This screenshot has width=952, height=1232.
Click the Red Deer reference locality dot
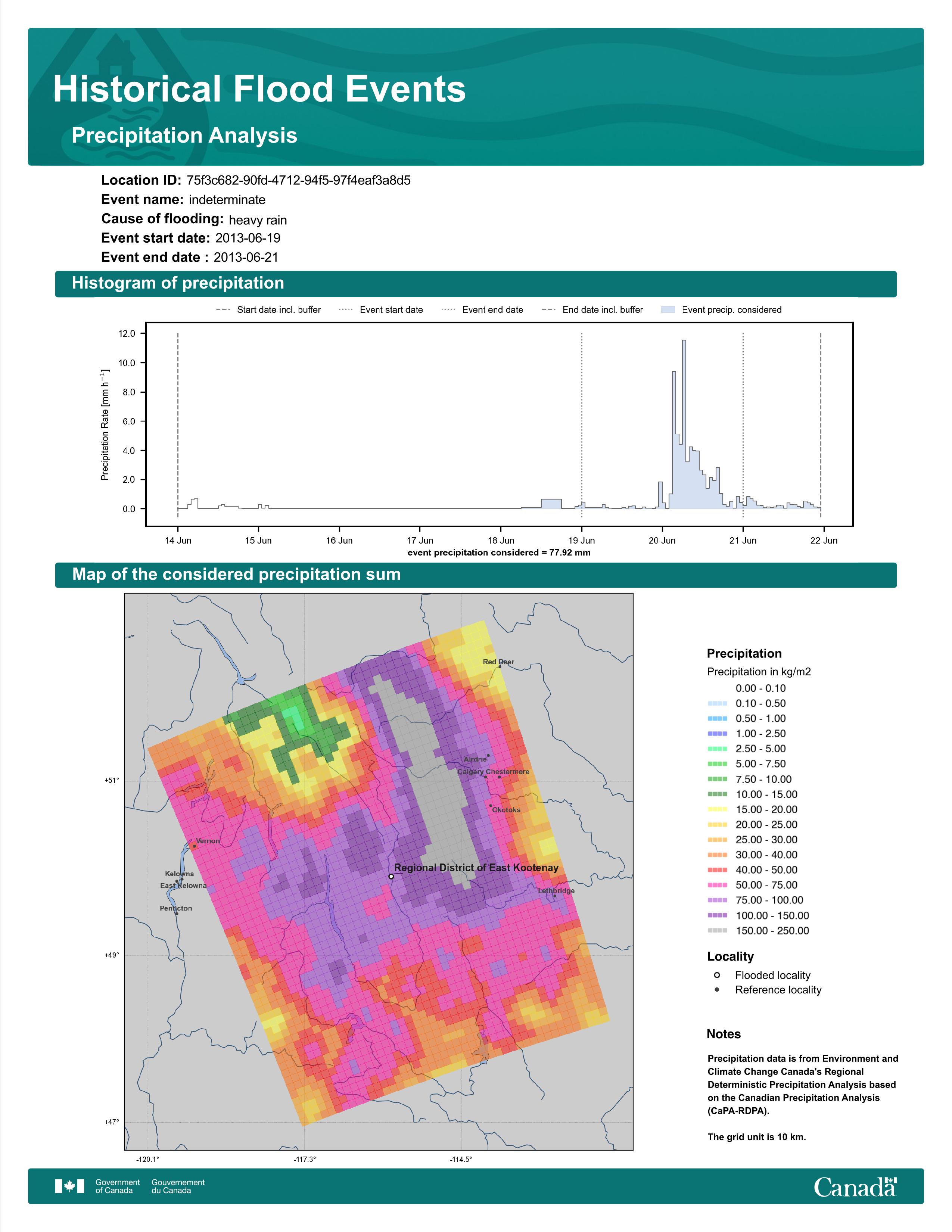(x=500, y=667)
